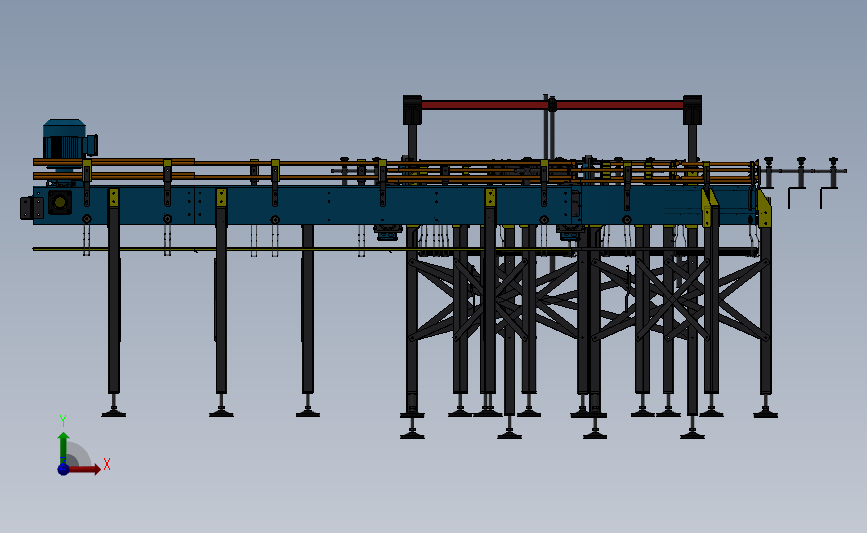867x533 pixels.
Task: Select the right black bracket holding the red bar
Action: (x=692, y=109)
